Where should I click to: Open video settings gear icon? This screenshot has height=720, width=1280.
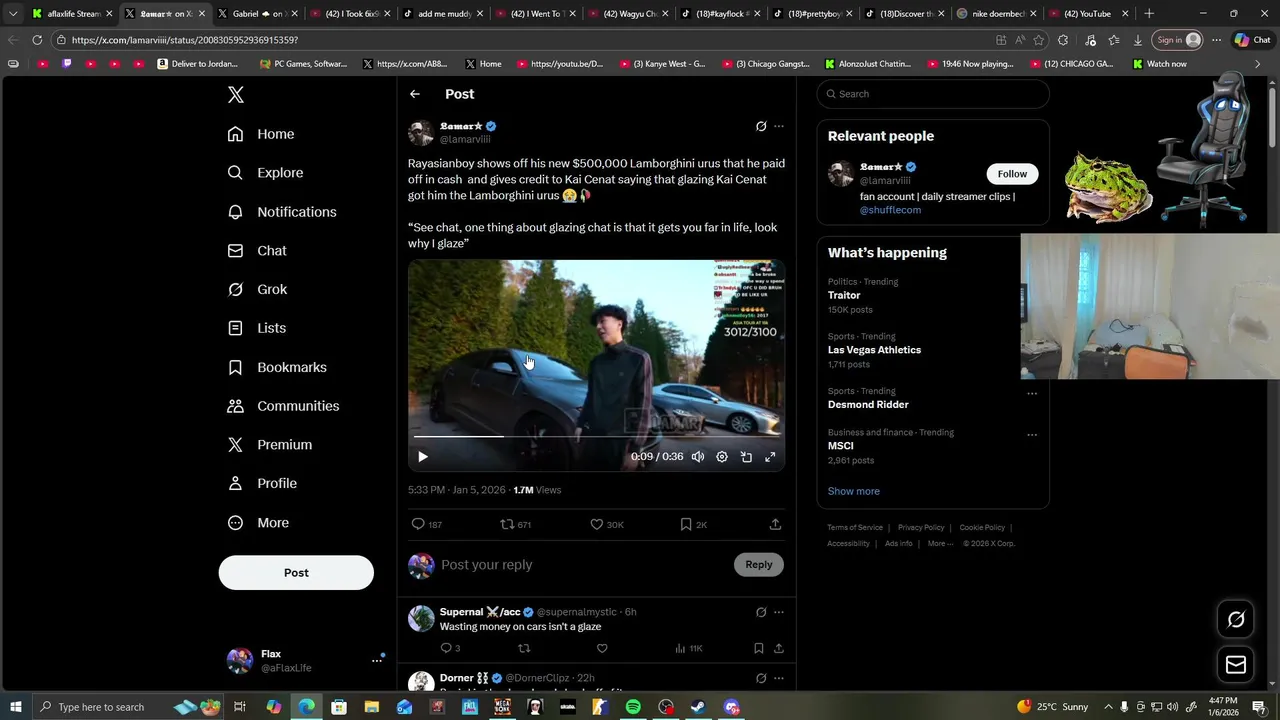[722, 457]
